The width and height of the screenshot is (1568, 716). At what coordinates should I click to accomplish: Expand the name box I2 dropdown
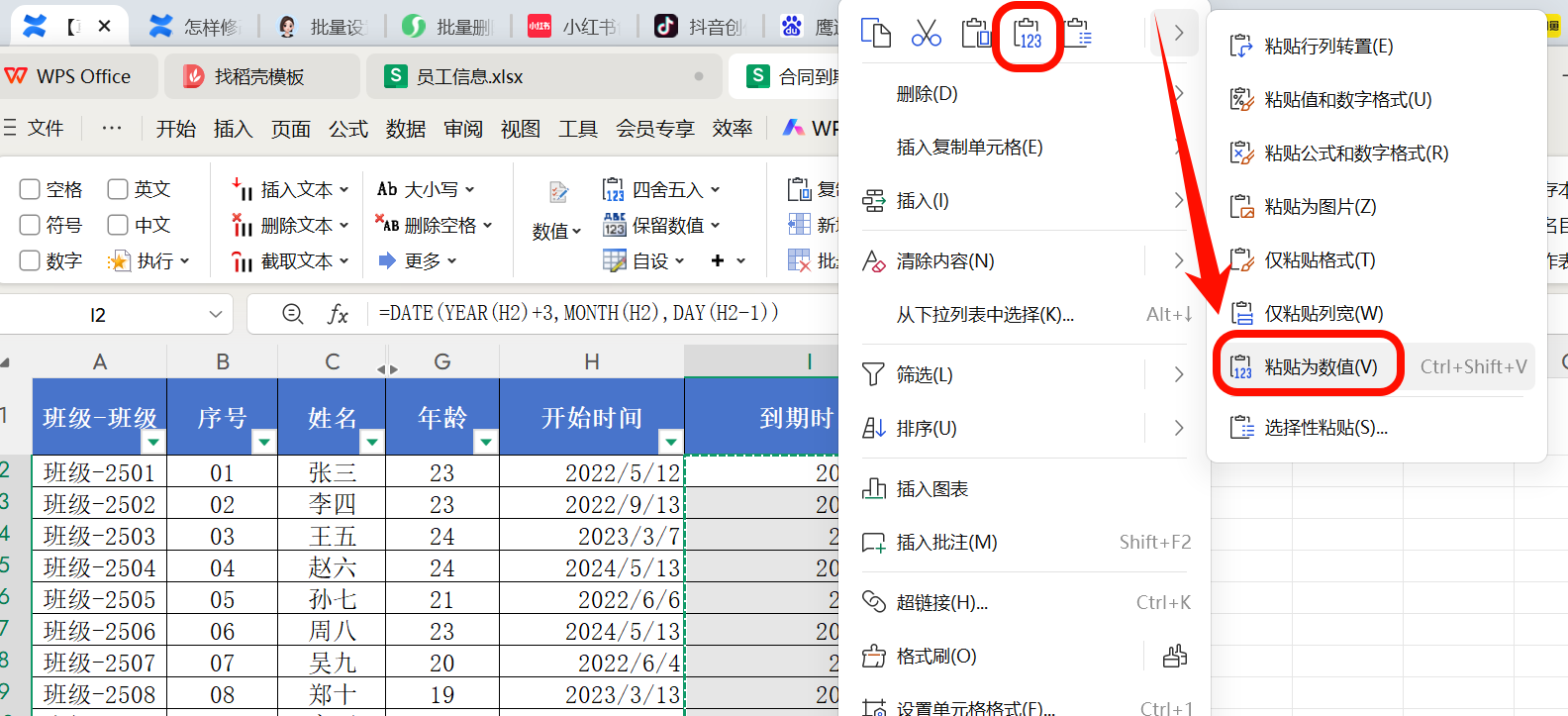click(x=216, y=314)
